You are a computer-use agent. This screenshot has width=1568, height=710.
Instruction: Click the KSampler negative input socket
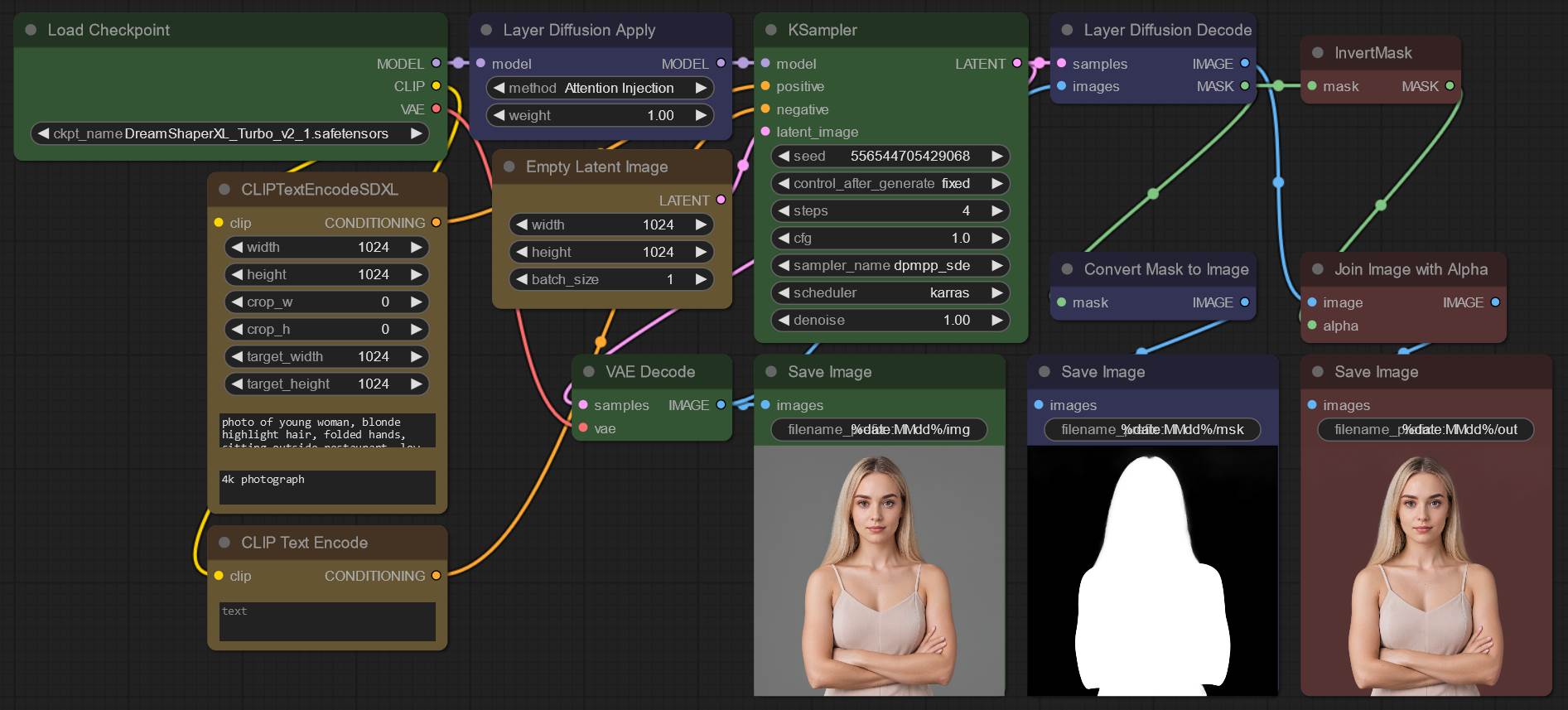[x=765, y=109]
